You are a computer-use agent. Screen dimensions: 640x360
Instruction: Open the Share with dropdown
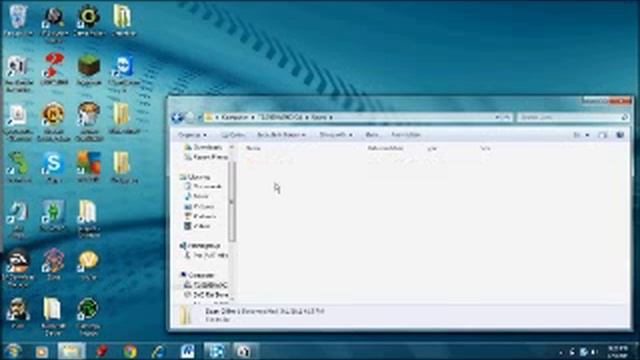coord(336,135)
